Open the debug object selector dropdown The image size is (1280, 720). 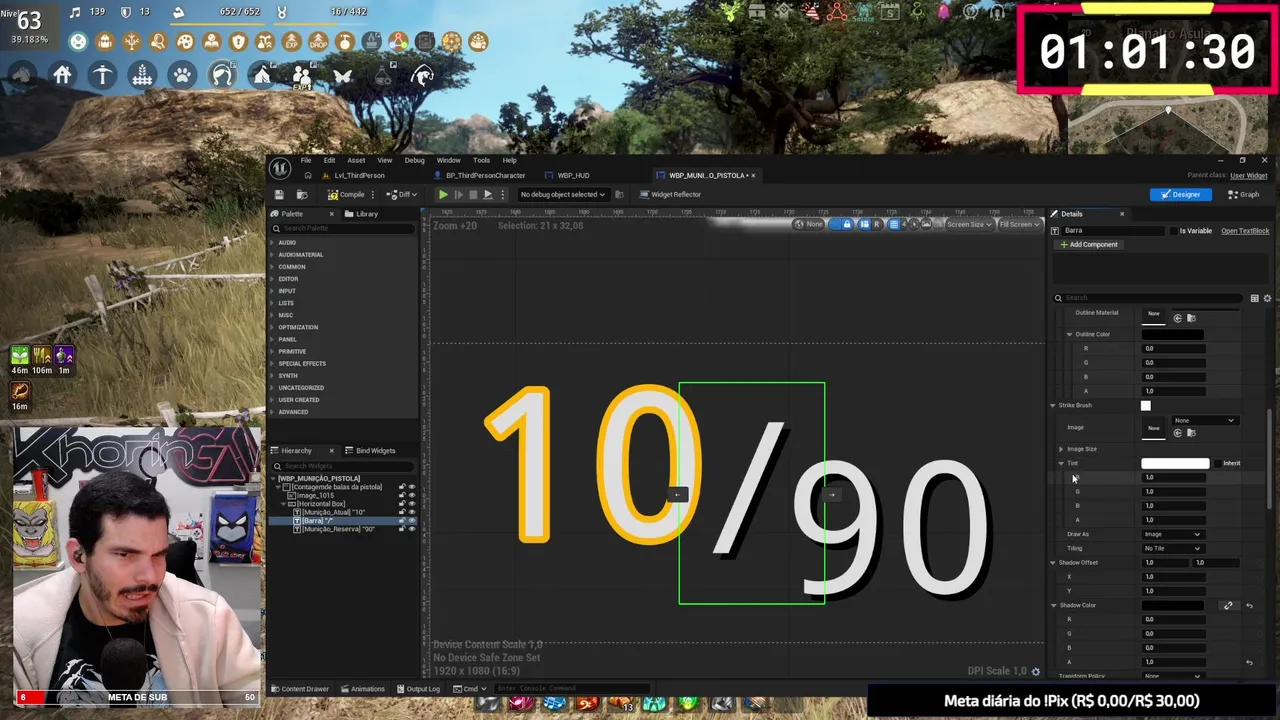coord(562,195)
